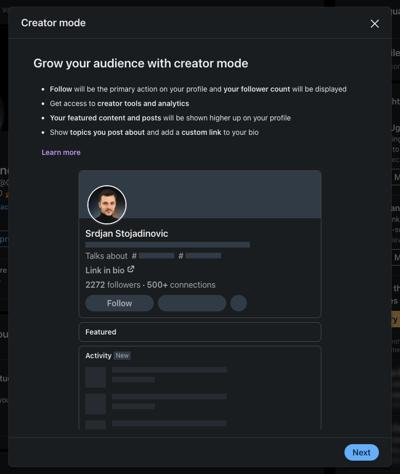Click the Follow button in the preview

119,303
